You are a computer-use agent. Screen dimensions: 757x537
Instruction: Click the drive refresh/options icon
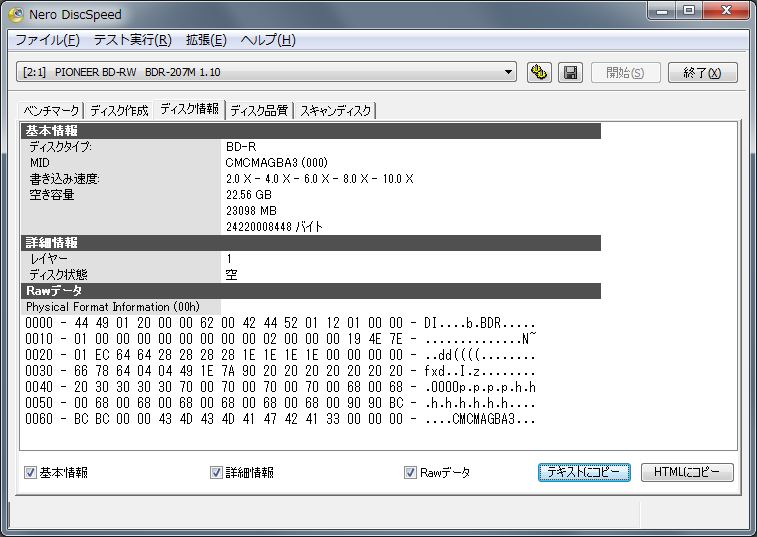[x=539, y=73]
